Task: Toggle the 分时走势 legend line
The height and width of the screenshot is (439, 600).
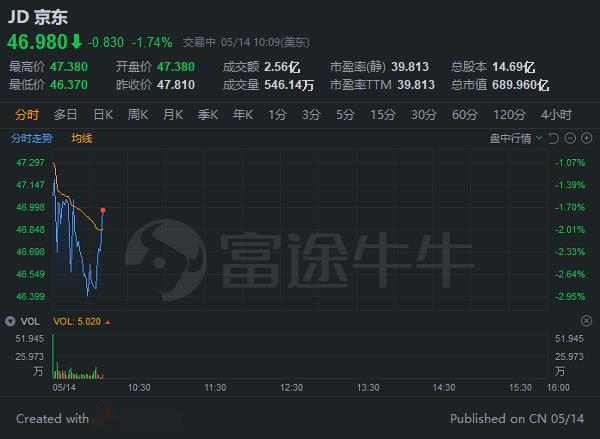Action: [31, 138]
